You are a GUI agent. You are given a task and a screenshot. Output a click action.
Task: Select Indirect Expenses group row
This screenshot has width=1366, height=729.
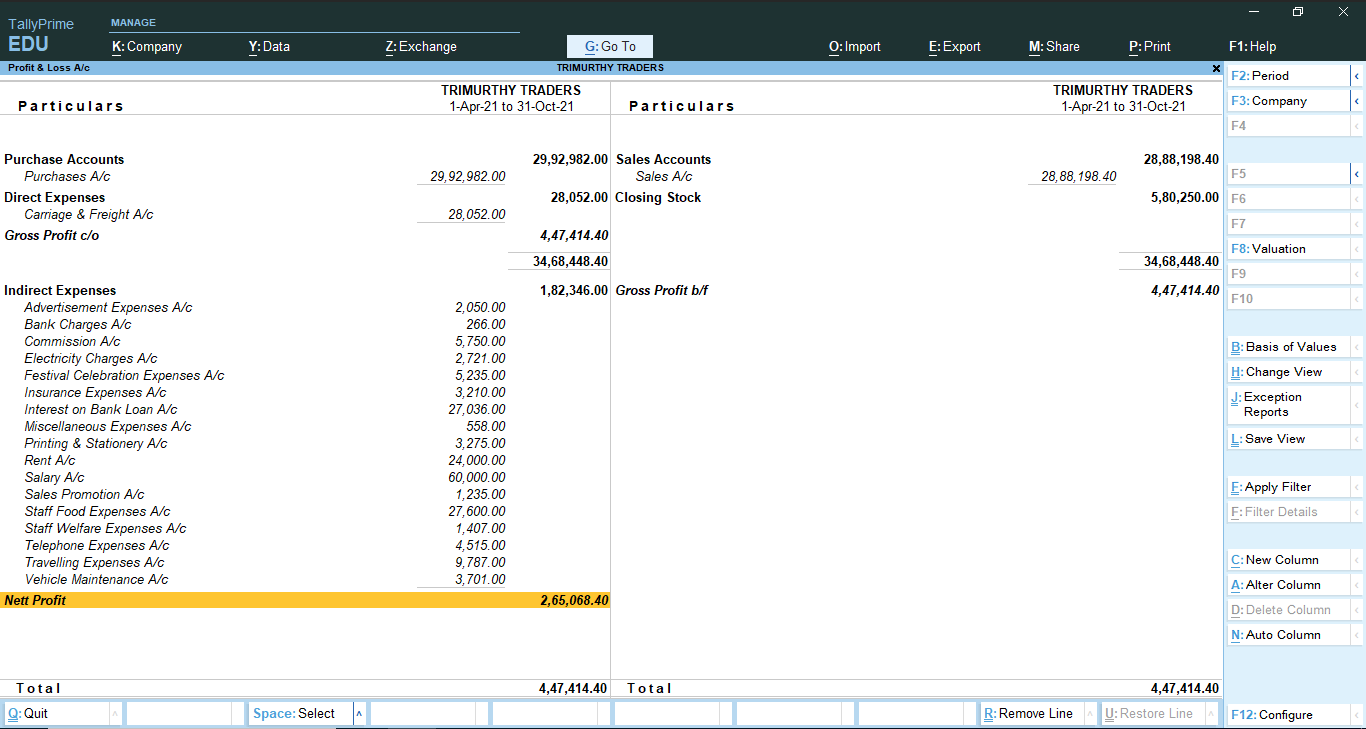coord(305,290)
